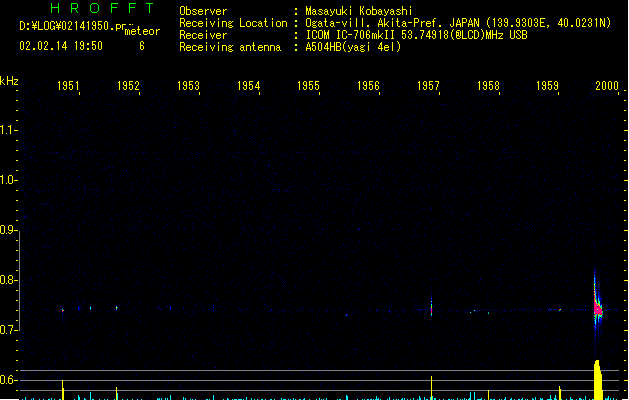Click the 1958 time axis marker

click(x=488, y=85)
